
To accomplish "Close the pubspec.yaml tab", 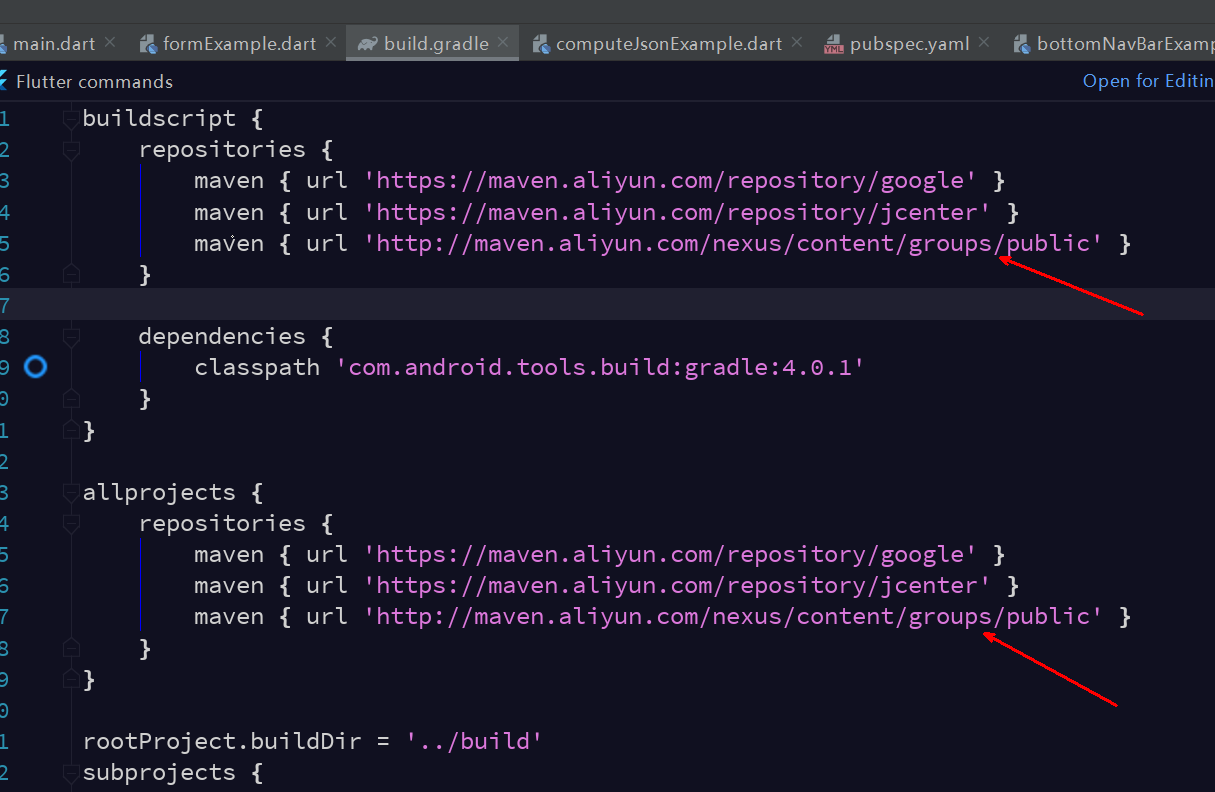I will coord(984,43).
